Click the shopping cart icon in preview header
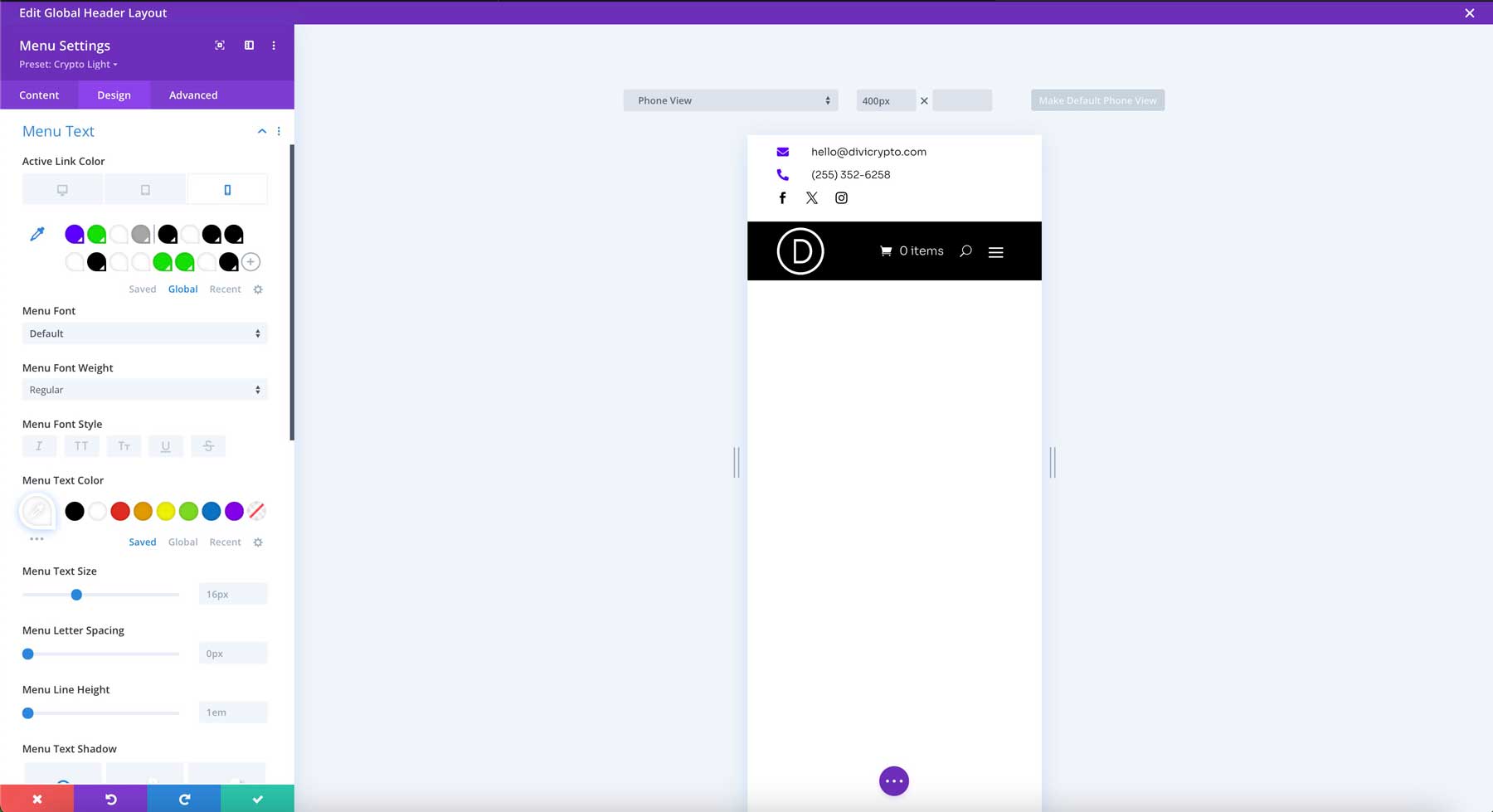The width and height of the screenshot is (1493, 812). [x=886, y=250]
